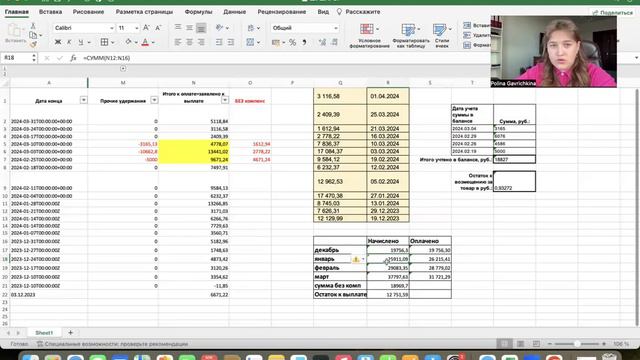The width and height of the screenshot is (640, 360).
Task: Switch to the Формулы ribbon tab
Action: pyautogui.click(x=198, y=12)
